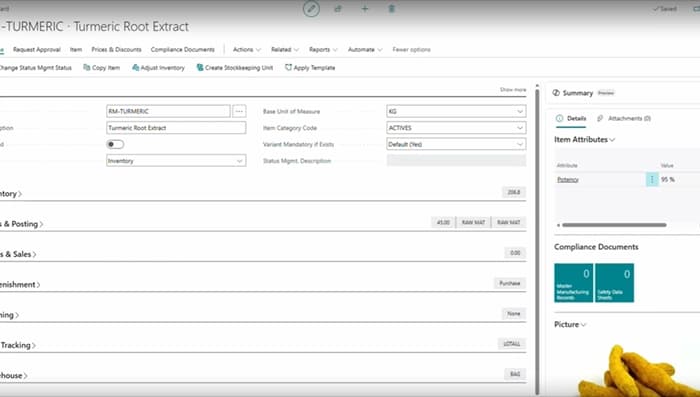Click the Status Mgmt. Description field
Screen dimensions: 700x397
pyautogui.click(x=456, y=161)
